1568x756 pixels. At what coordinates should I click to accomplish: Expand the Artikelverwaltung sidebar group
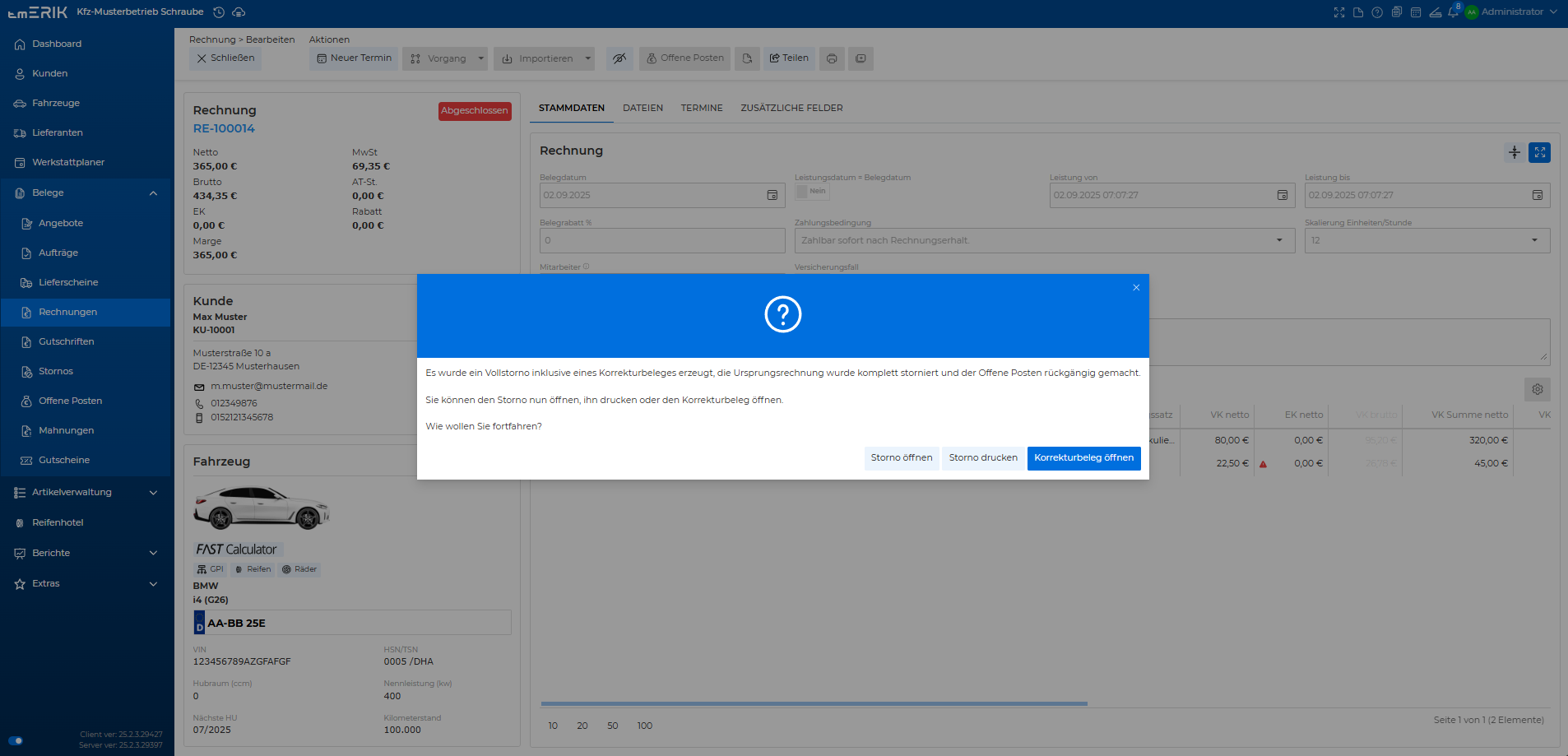click(x=153, y=493)
